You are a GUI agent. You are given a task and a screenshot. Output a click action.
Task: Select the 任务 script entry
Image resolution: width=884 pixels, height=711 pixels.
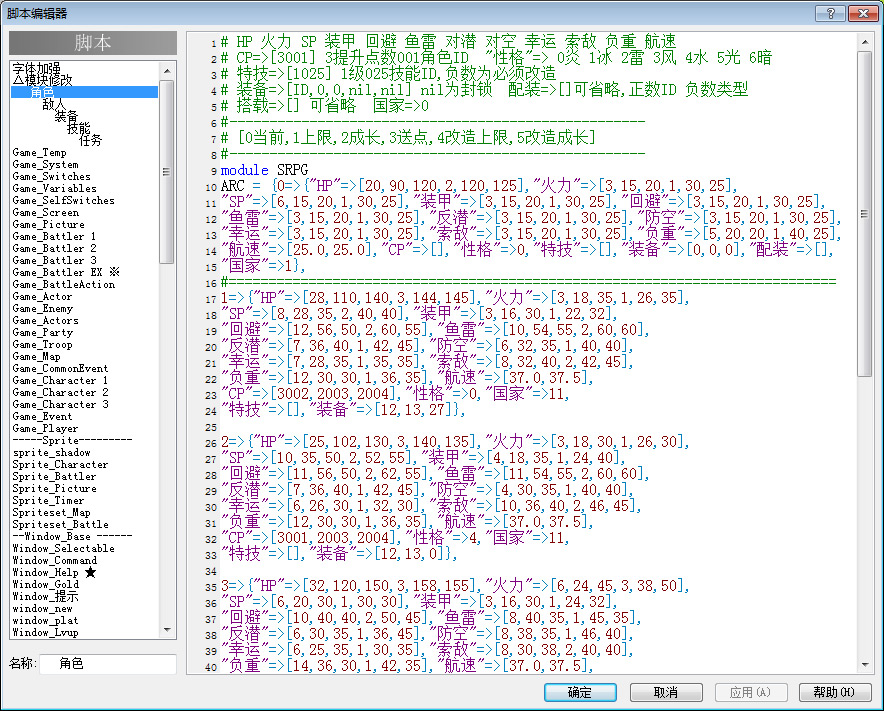point(91,140)
